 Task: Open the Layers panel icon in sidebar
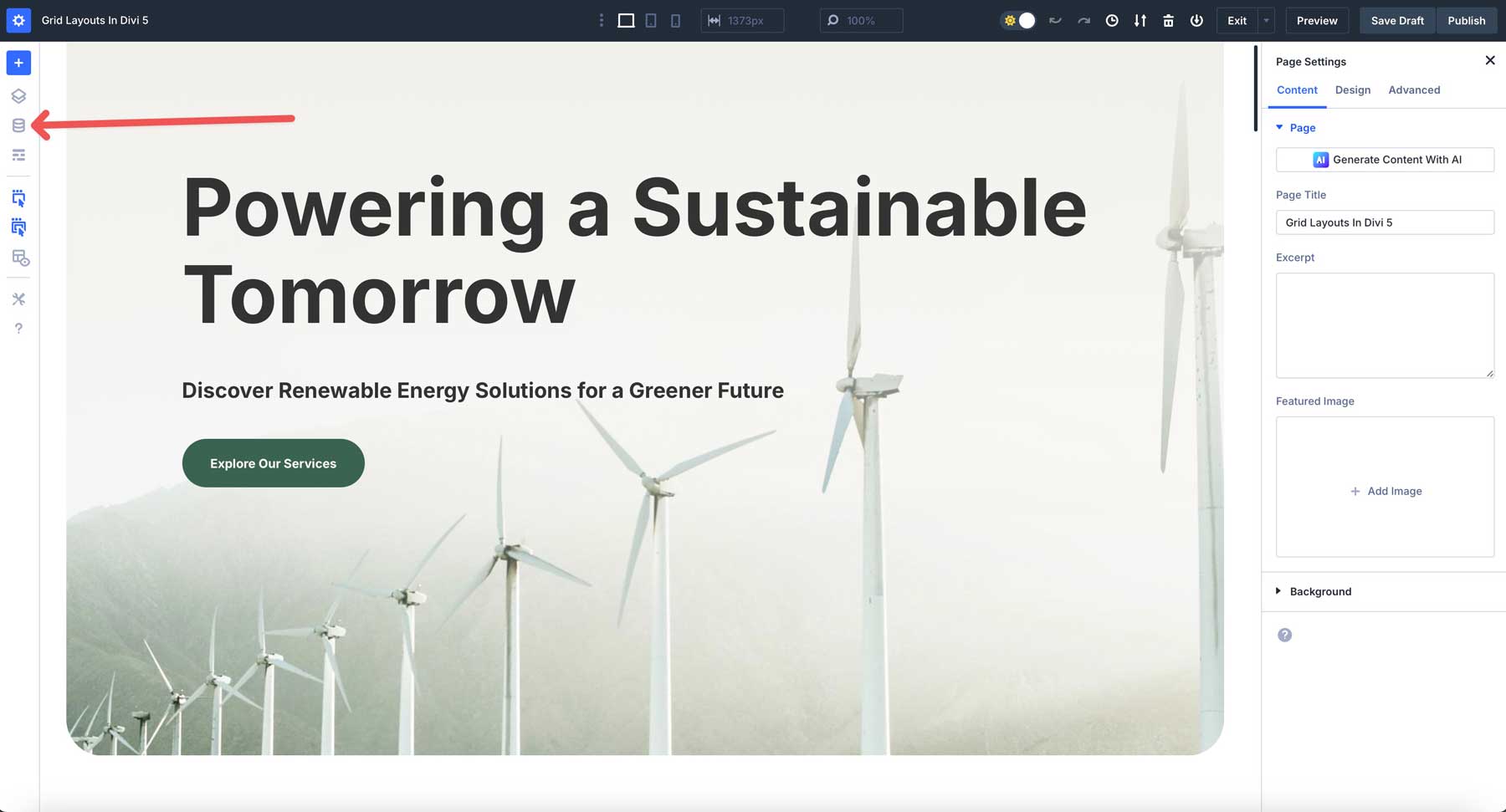(18, 96)
